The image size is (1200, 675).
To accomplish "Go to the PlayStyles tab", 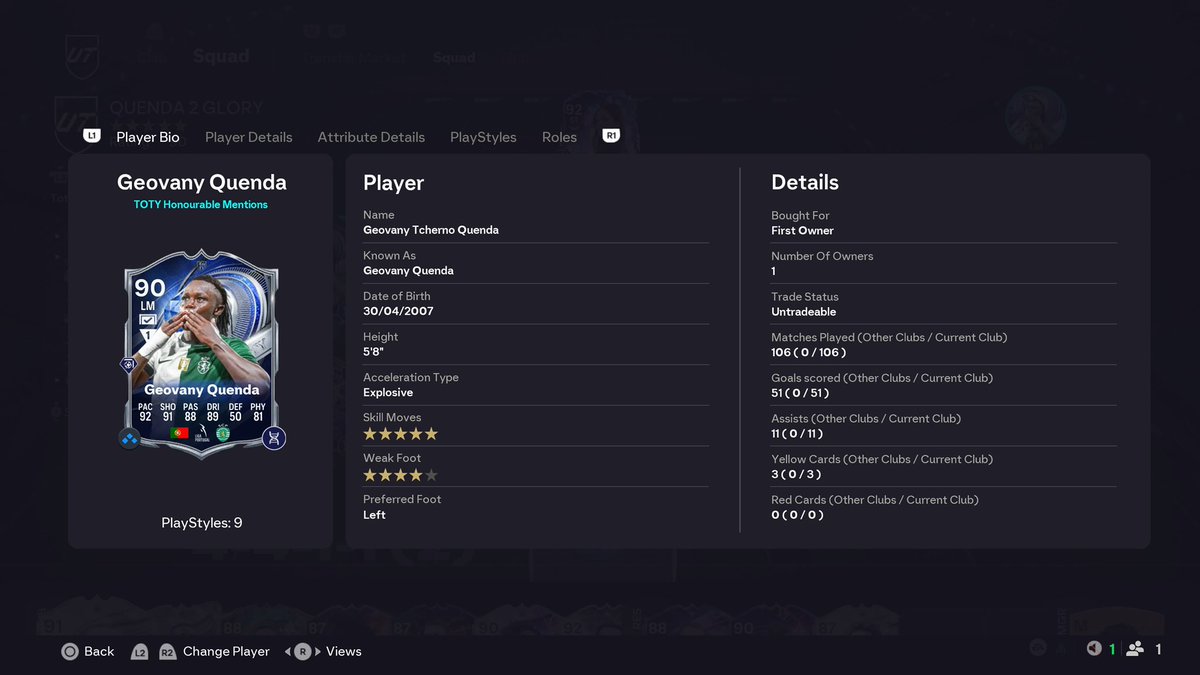I will [483, 137].
